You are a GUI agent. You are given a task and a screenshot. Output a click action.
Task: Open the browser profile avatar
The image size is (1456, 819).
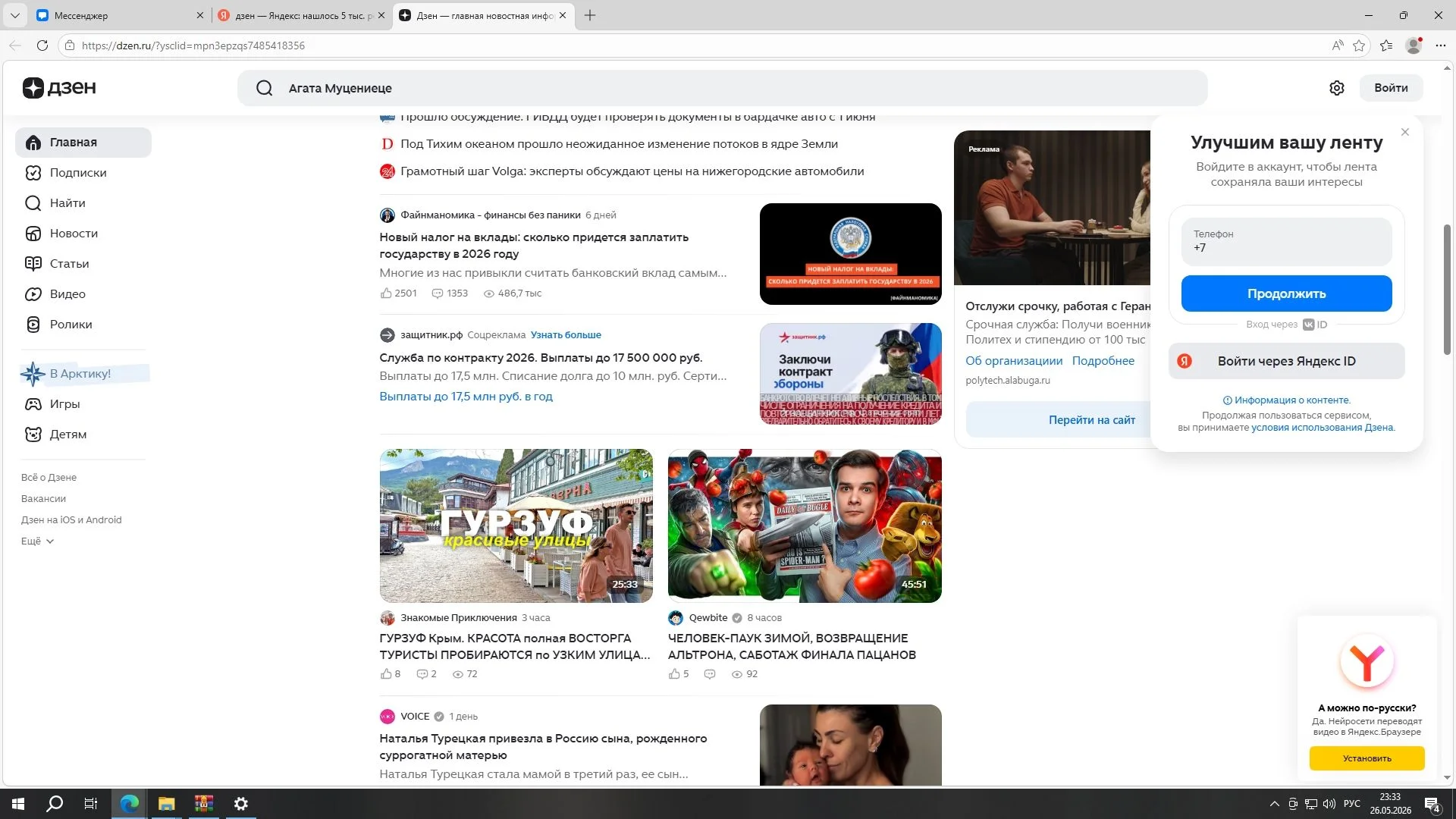pyautogui.click(x=1414, y=45)
